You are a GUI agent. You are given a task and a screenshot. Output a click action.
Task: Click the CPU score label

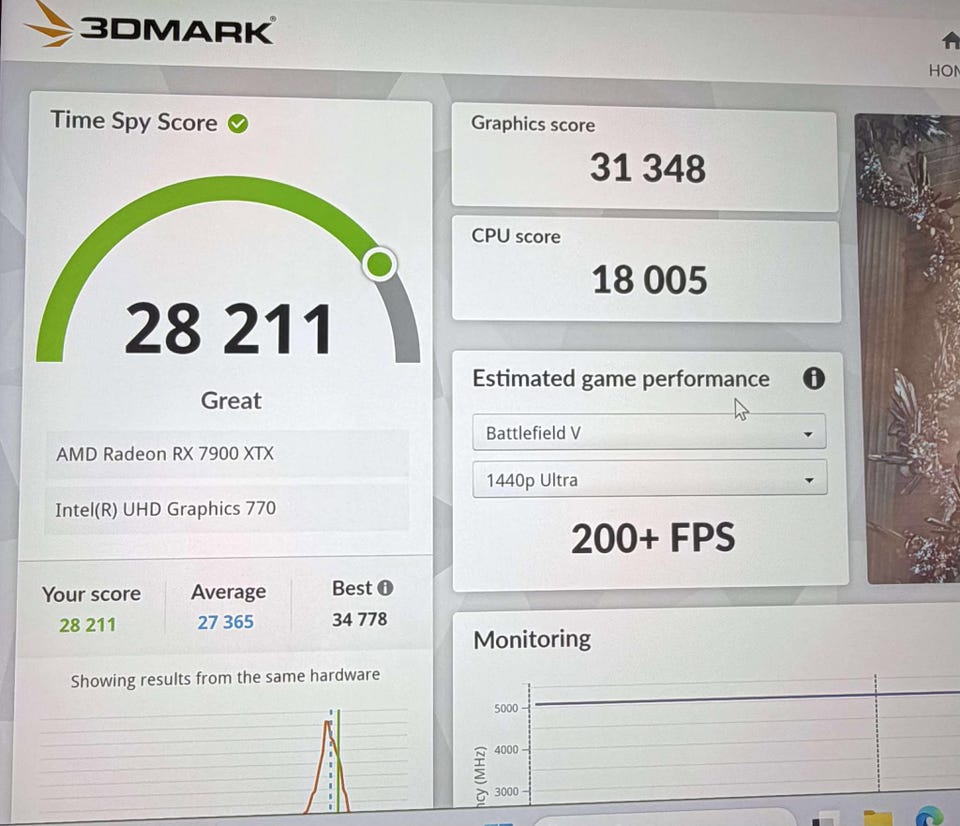pyautogui.click(x=516, y=236)
